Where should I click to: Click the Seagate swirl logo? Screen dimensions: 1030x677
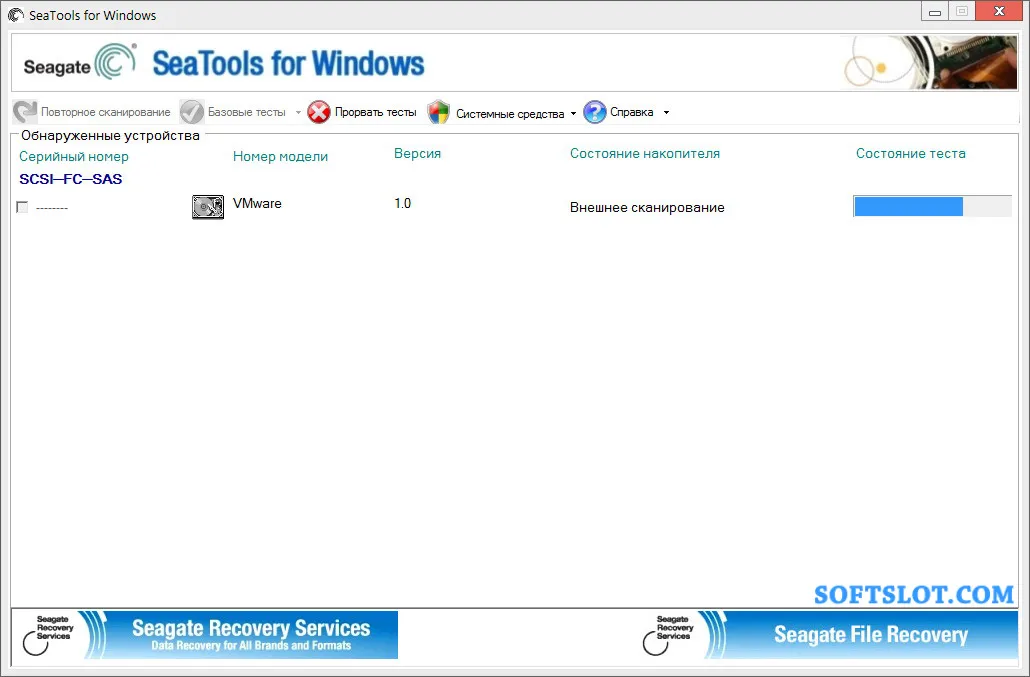point(116,61)
